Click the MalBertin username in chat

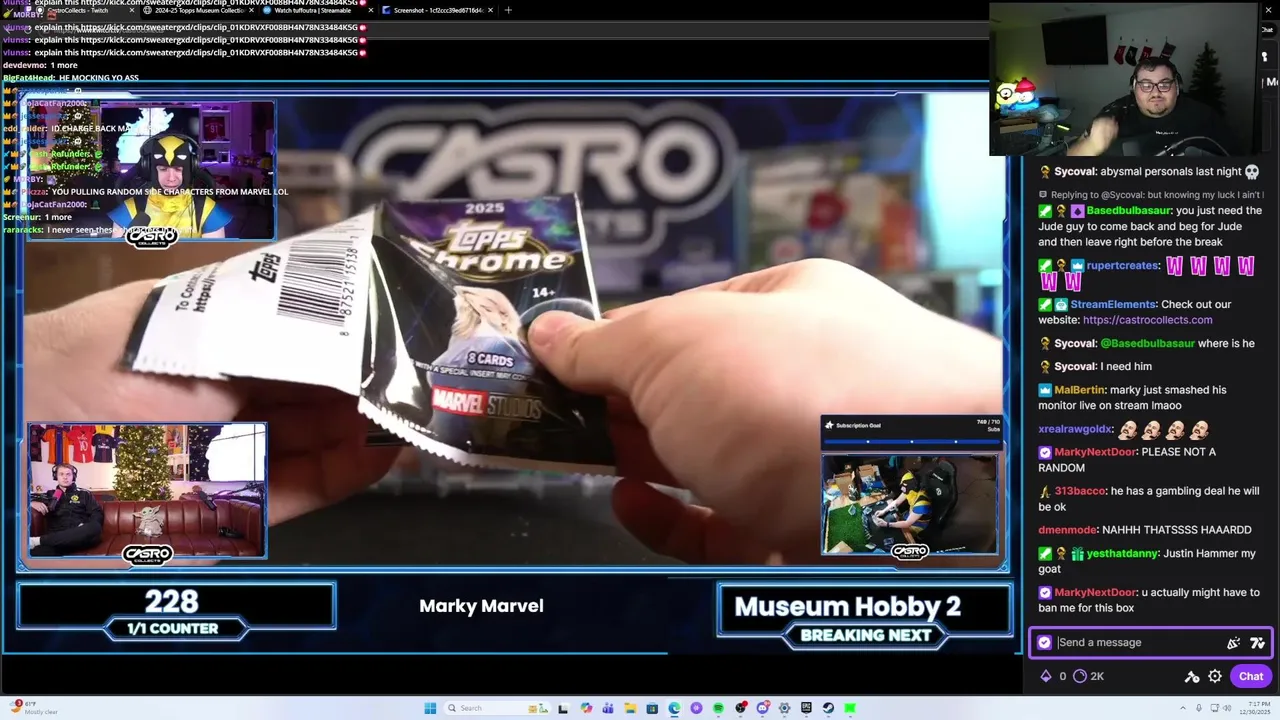[x=1079, y=389]
